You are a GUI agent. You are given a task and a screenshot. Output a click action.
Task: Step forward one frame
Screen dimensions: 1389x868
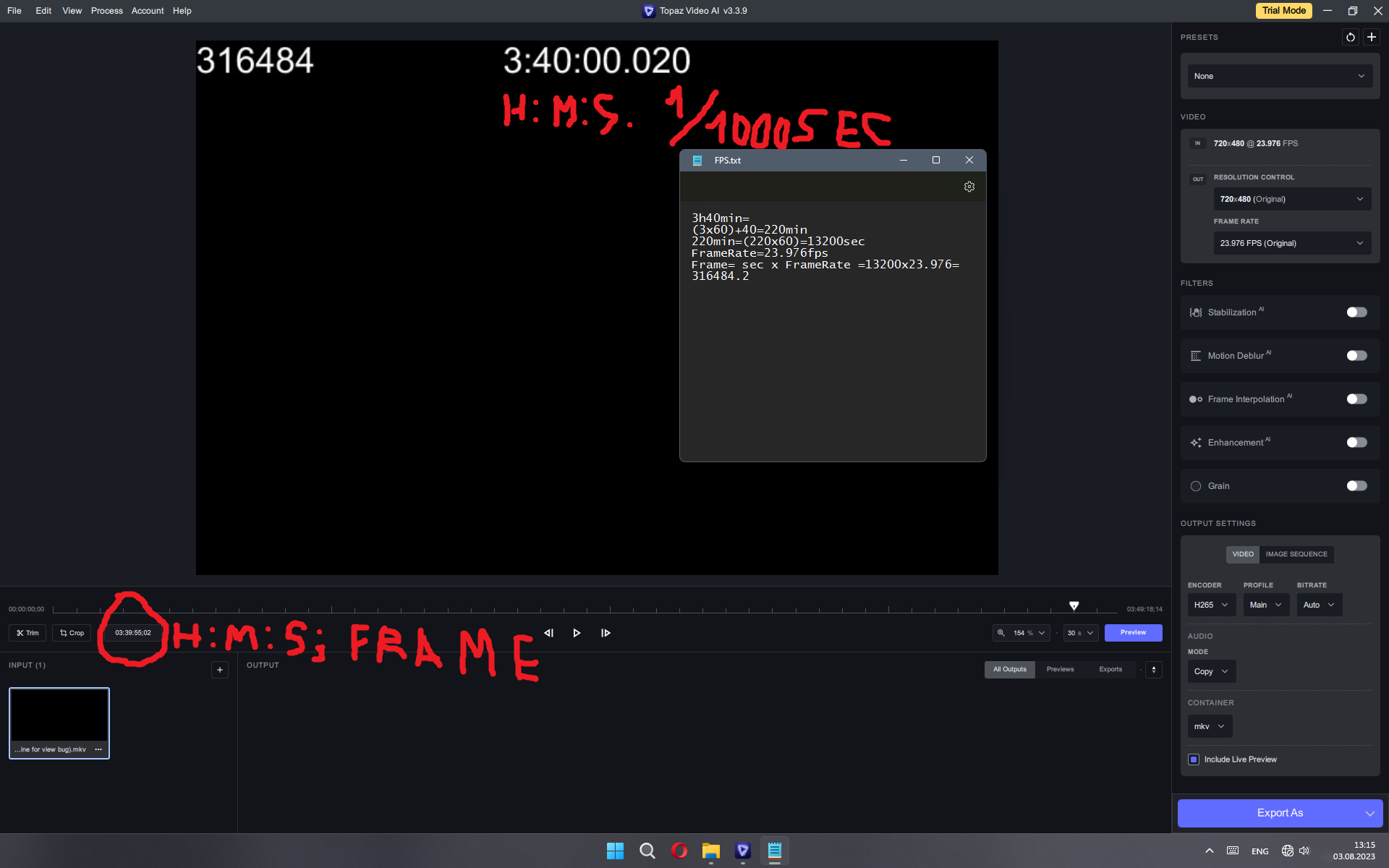point(606,633)
